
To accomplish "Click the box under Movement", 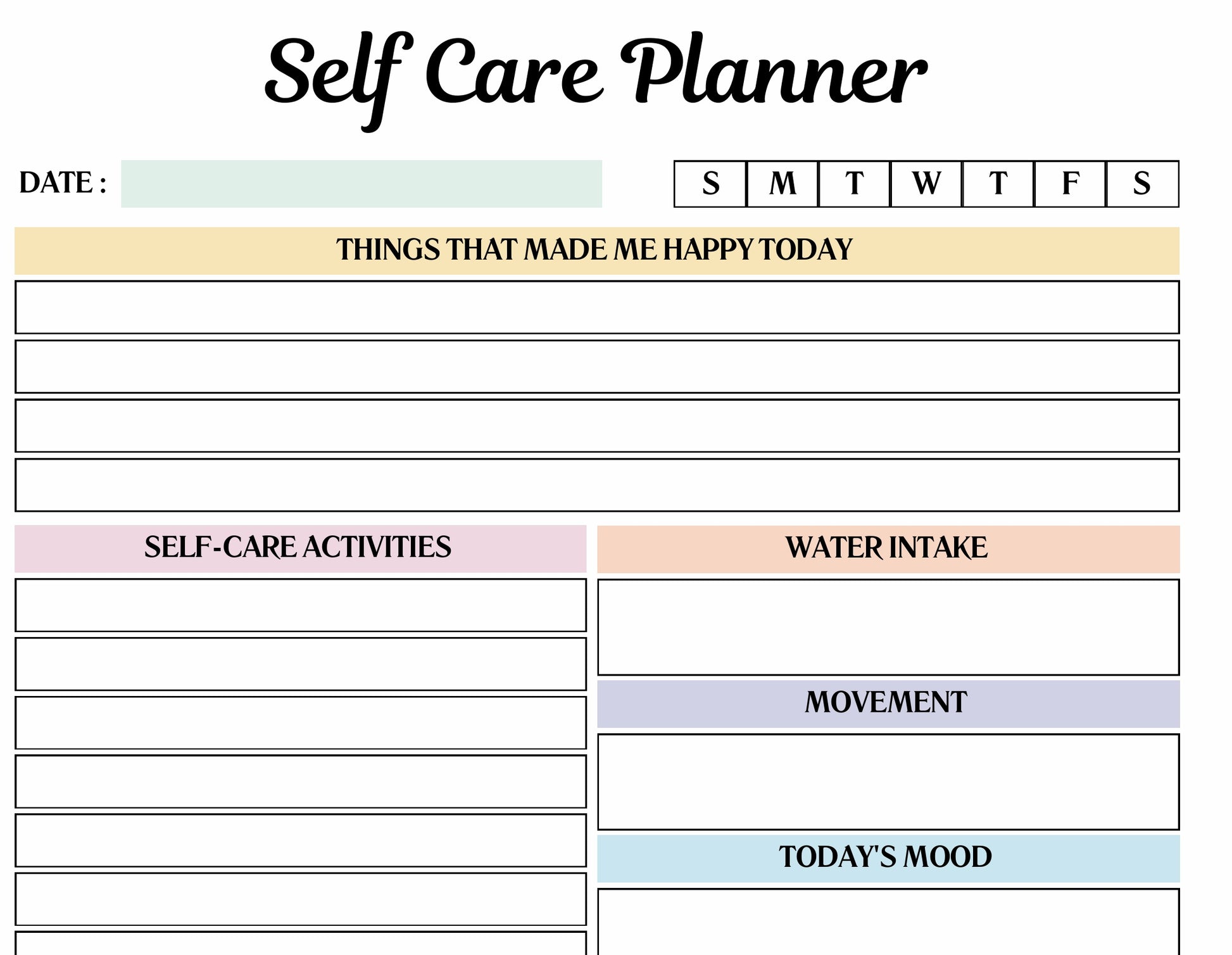I will click(888, 781).
